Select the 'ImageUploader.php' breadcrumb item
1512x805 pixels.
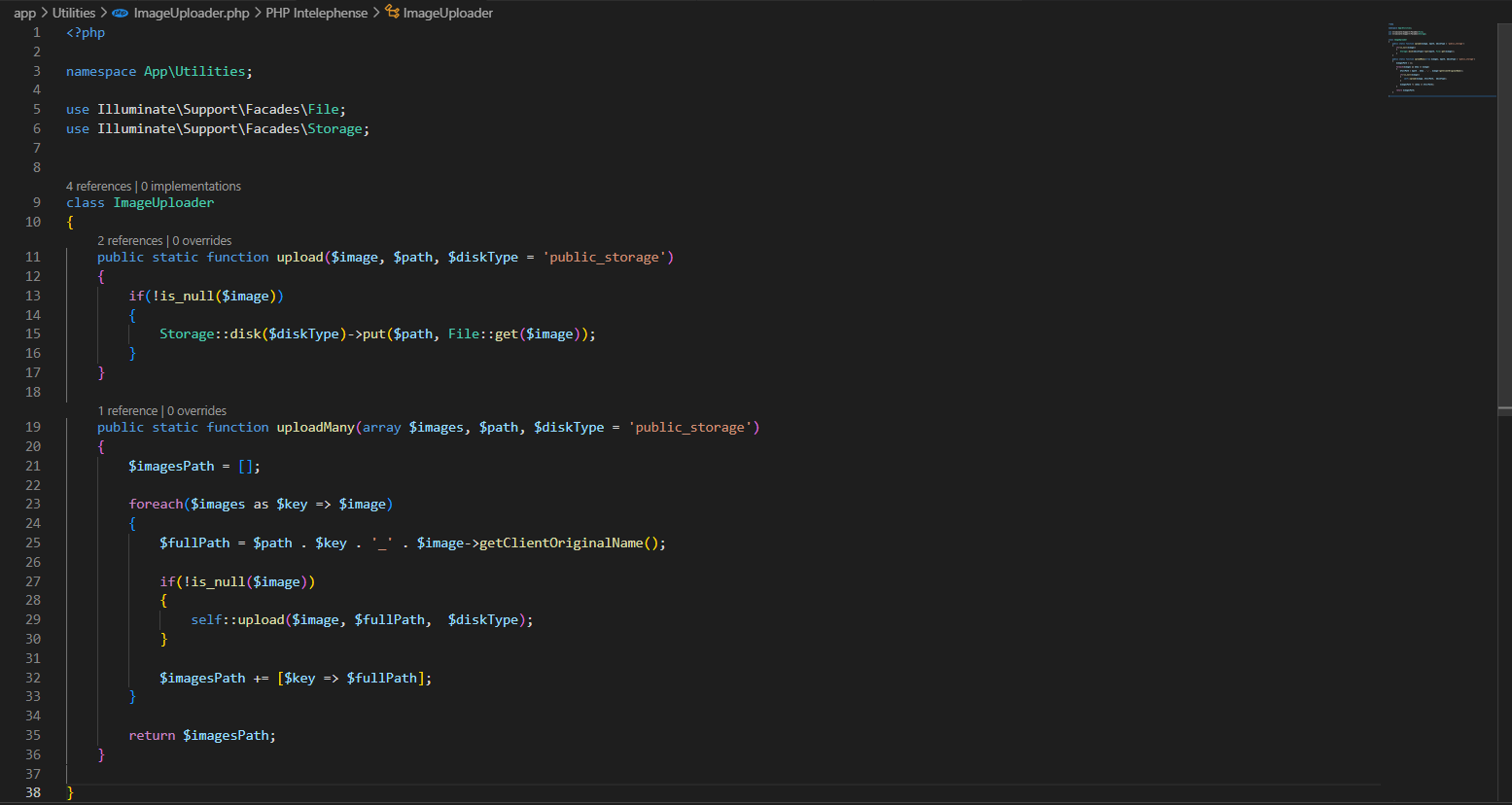pos(192,13)
